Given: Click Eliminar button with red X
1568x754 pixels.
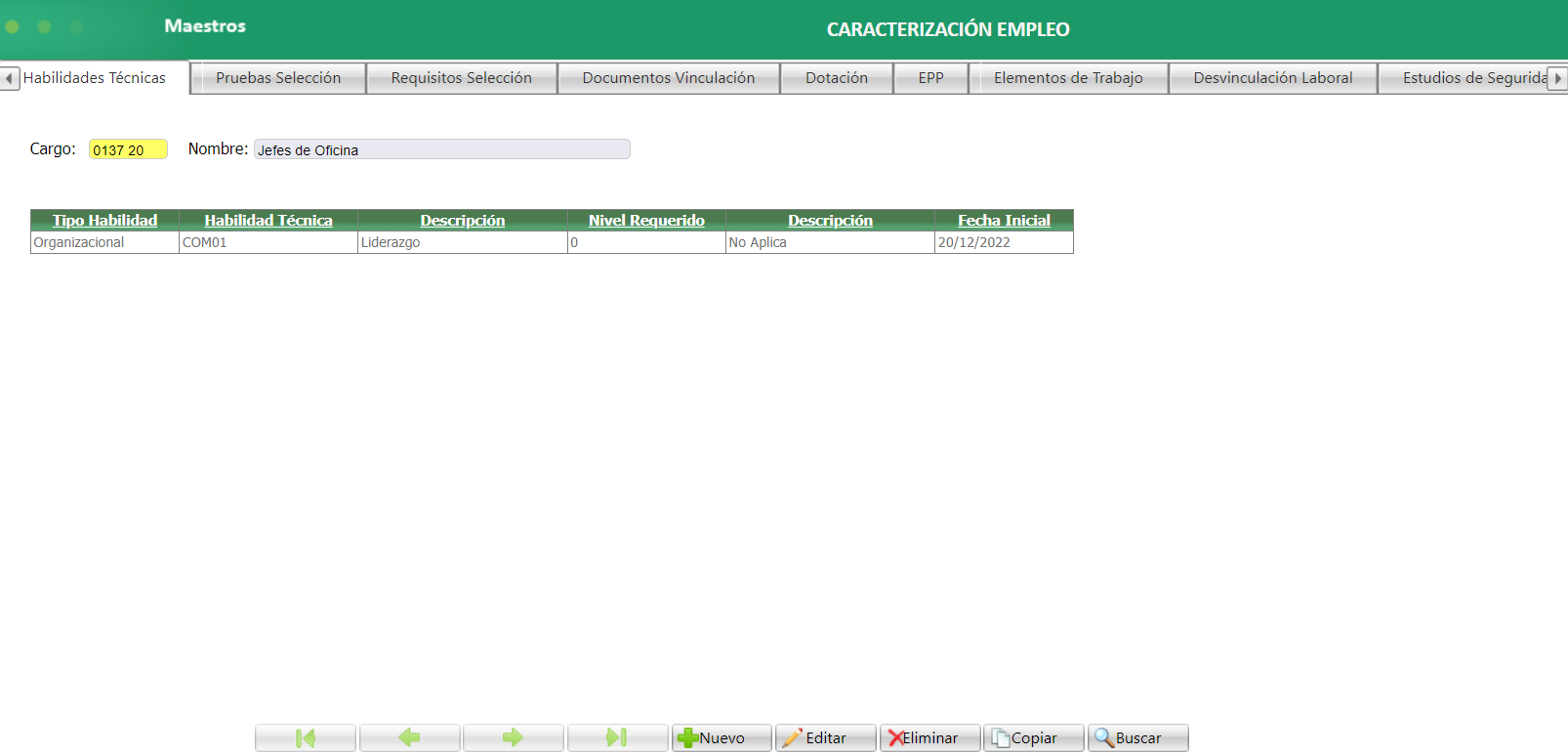Looking at the screenshot, I should [x=929, y=737].
